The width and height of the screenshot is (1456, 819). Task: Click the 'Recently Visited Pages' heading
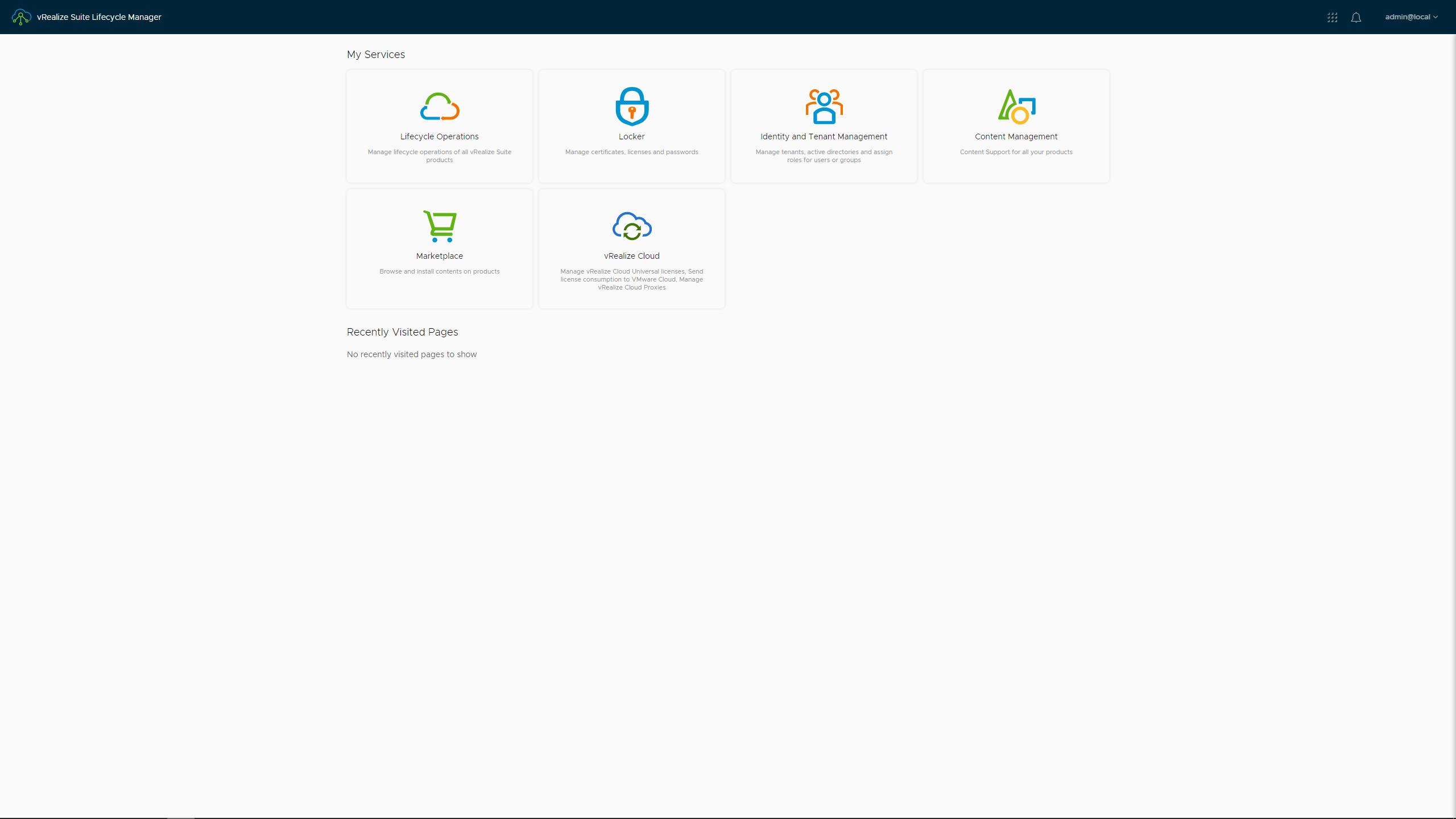pyautogui.click(x=403, y=332)
